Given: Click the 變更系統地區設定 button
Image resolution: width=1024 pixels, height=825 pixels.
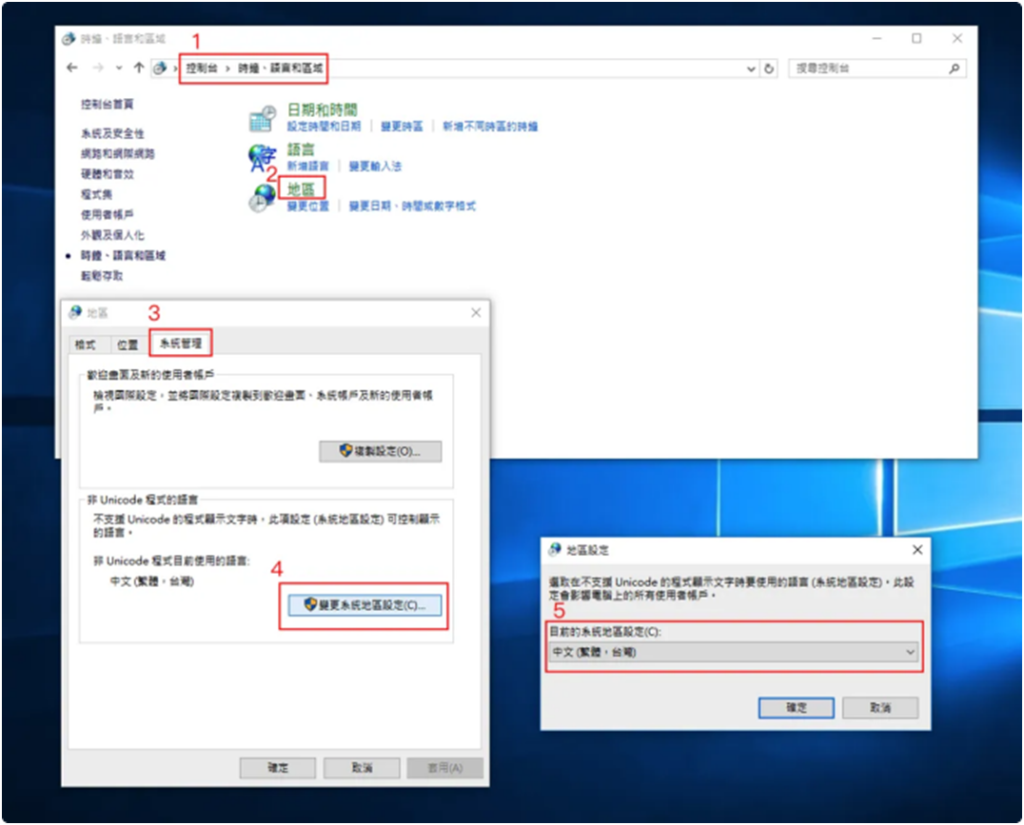Looking at the screenshot, I should [x=365, y=605].
